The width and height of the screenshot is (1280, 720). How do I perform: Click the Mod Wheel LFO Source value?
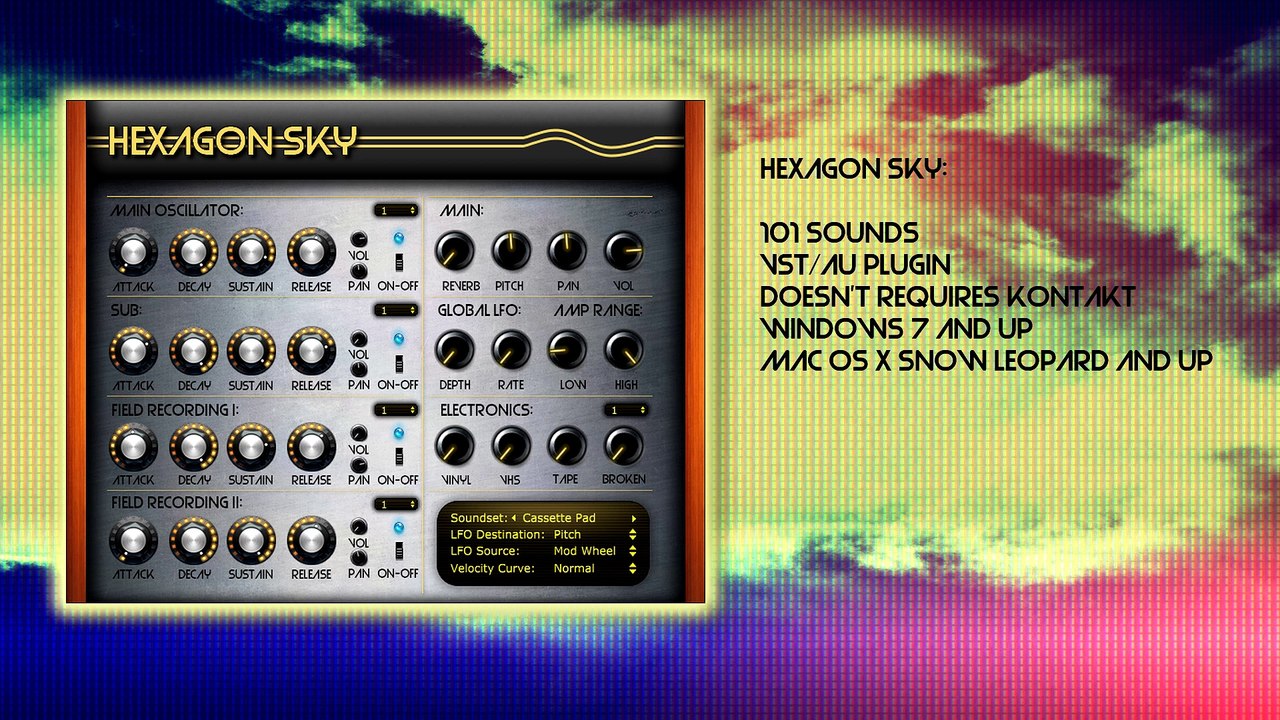pos(585,551)
